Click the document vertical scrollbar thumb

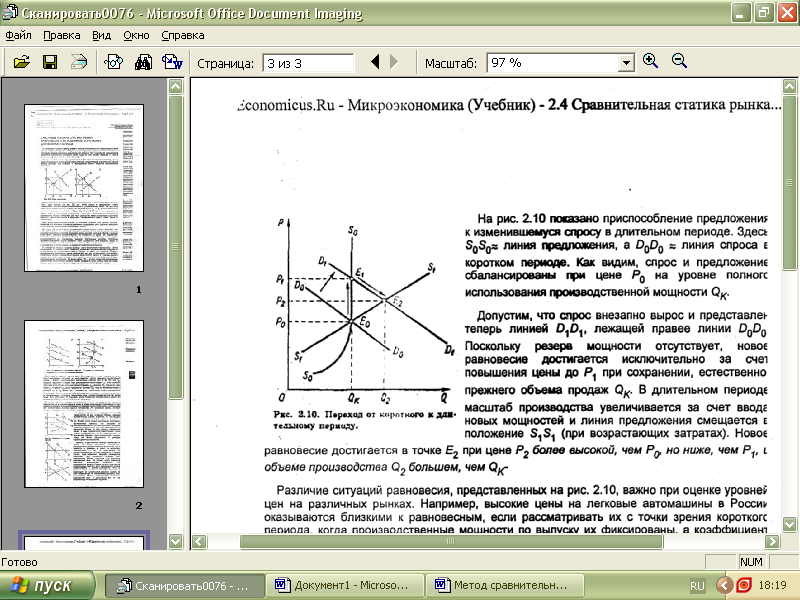pos(789,182)
